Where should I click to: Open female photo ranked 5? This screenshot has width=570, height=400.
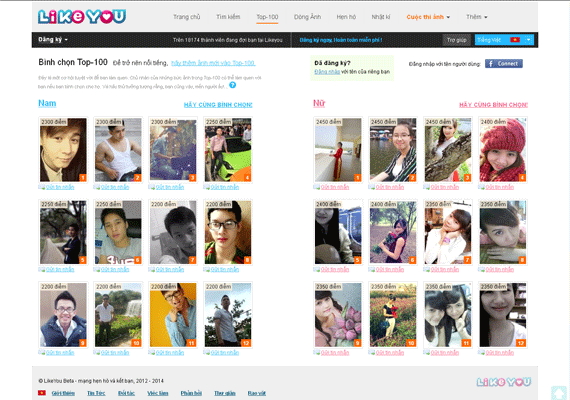338,232
